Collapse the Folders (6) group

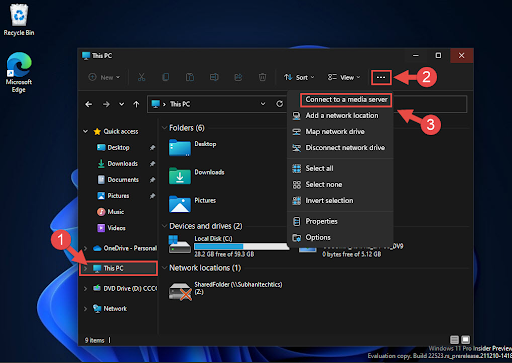(164, 128)
